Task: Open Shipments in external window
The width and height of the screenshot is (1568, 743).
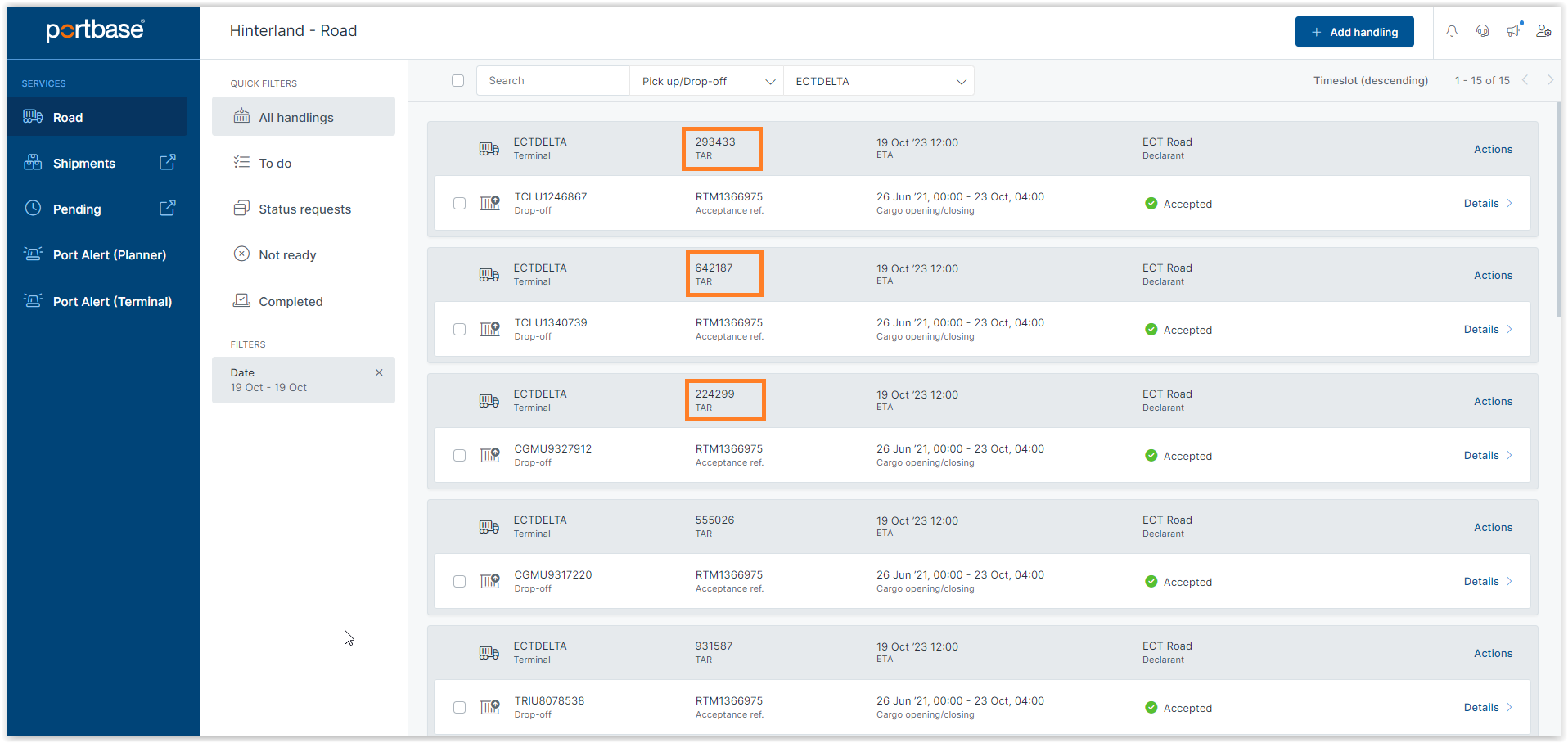Action: pyautogui.click(x=167, y=163)
